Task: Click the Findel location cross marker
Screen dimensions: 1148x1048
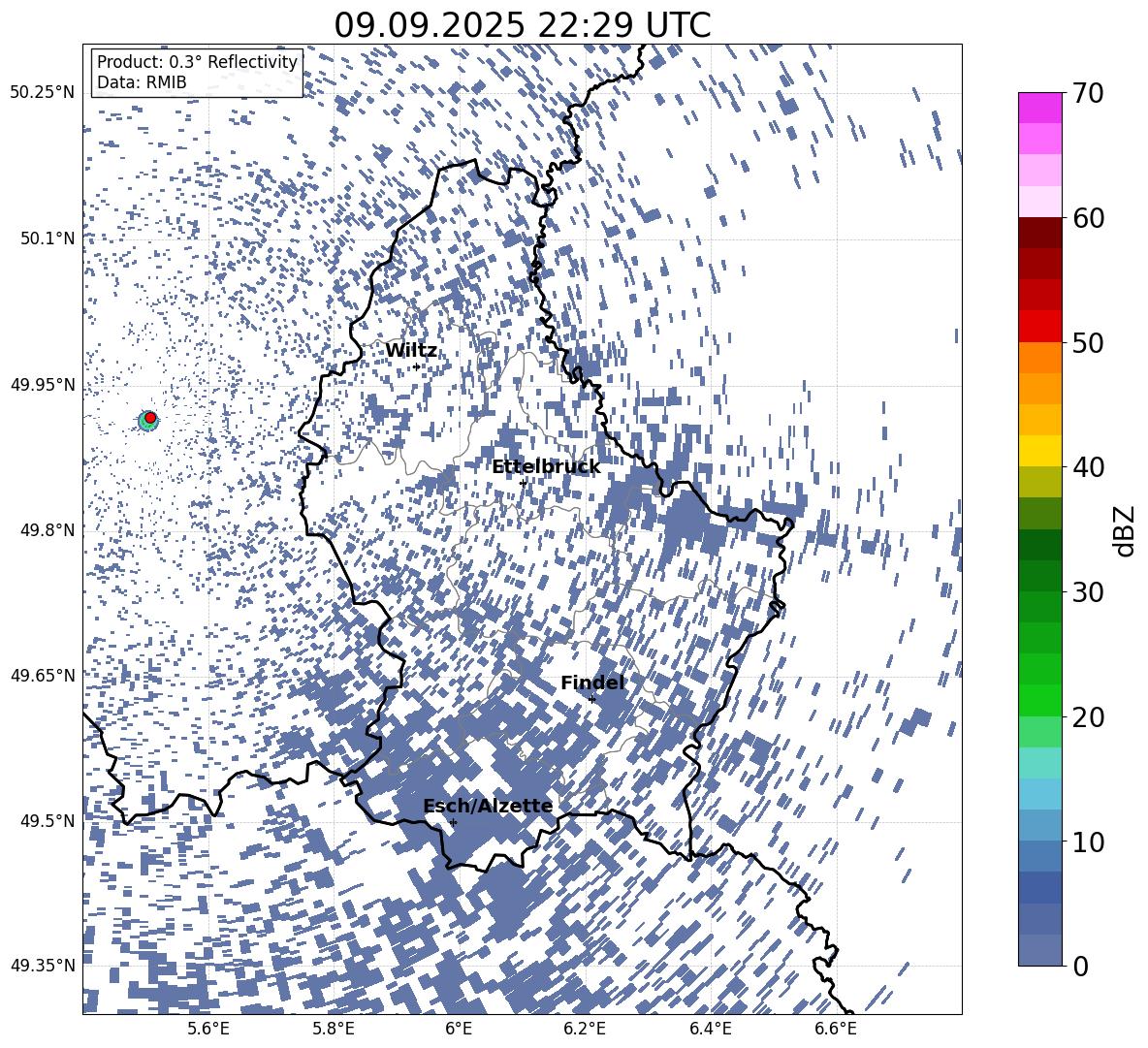Action: pyautogui.click(x=592, y=699)
